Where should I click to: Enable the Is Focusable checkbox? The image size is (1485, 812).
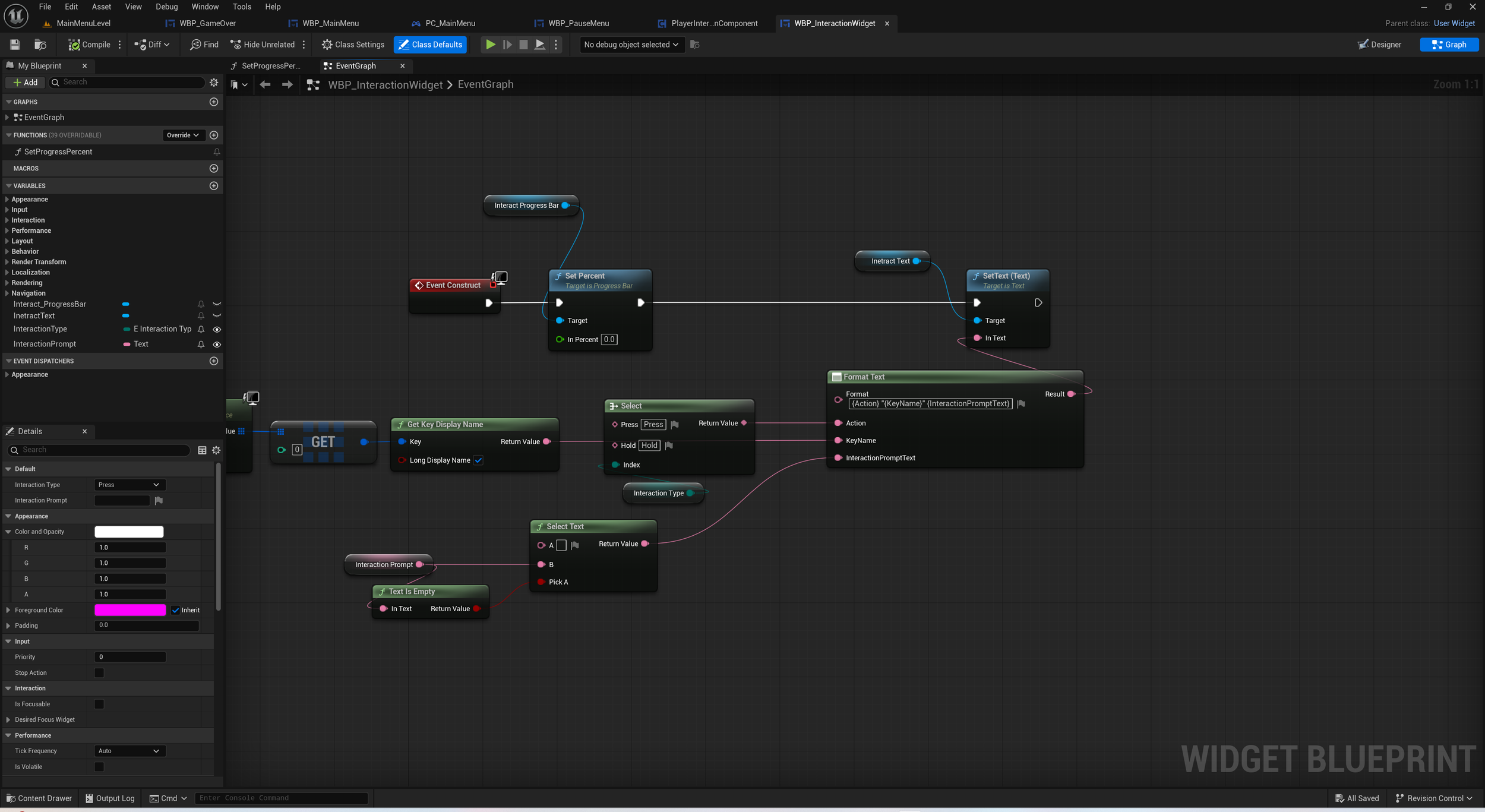(x=99, y=704)
